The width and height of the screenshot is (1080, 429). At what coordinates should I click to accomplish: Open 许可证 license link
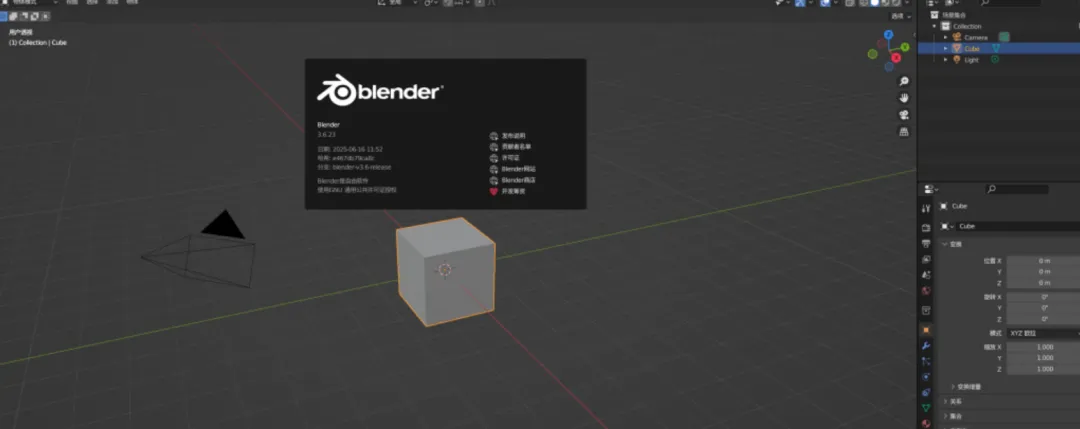coord(504,158)
